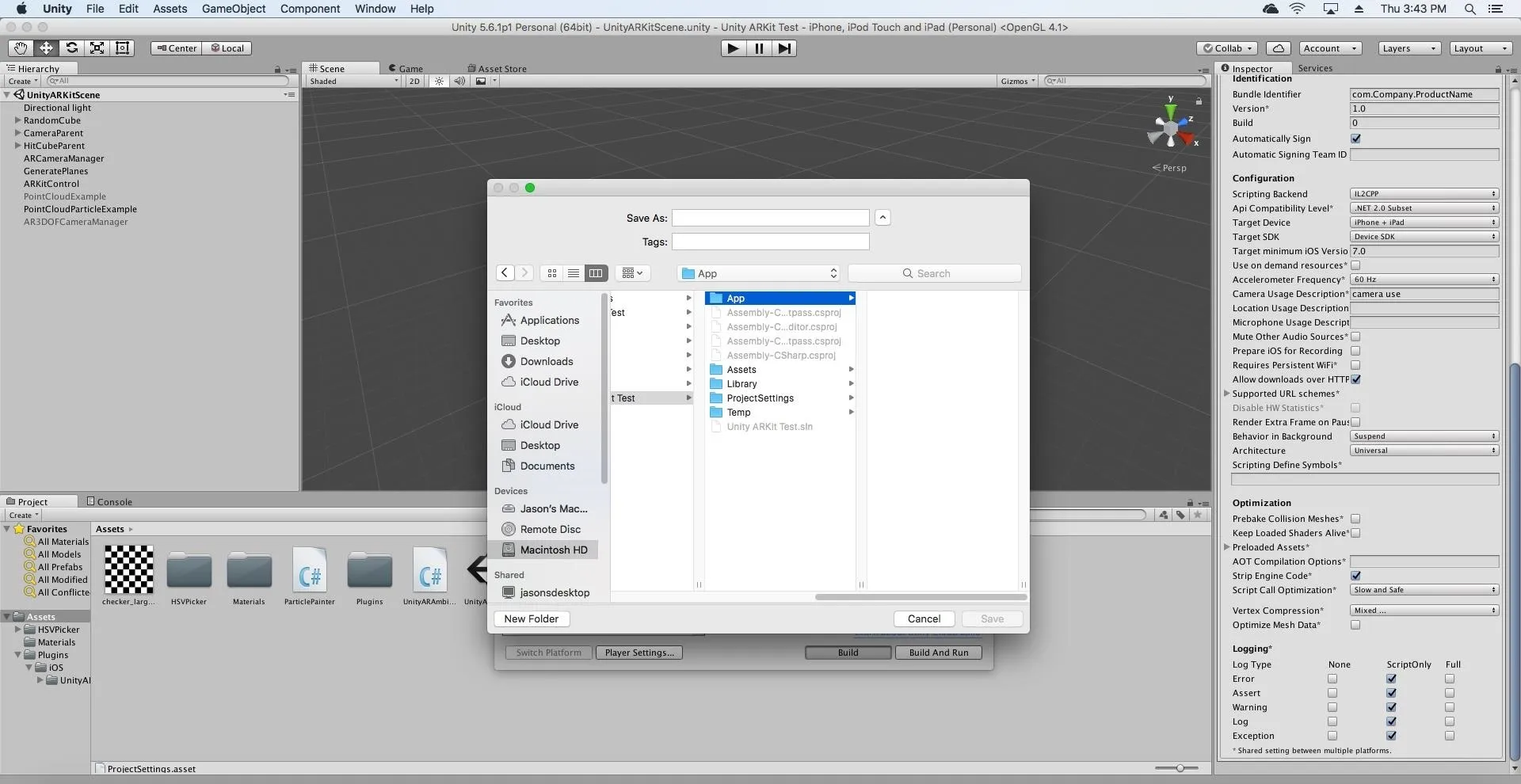Image resolution: width=1521 pixels, height=784 pixels.
Task: Click Build And Run button
Action: (x=939, y=653)
